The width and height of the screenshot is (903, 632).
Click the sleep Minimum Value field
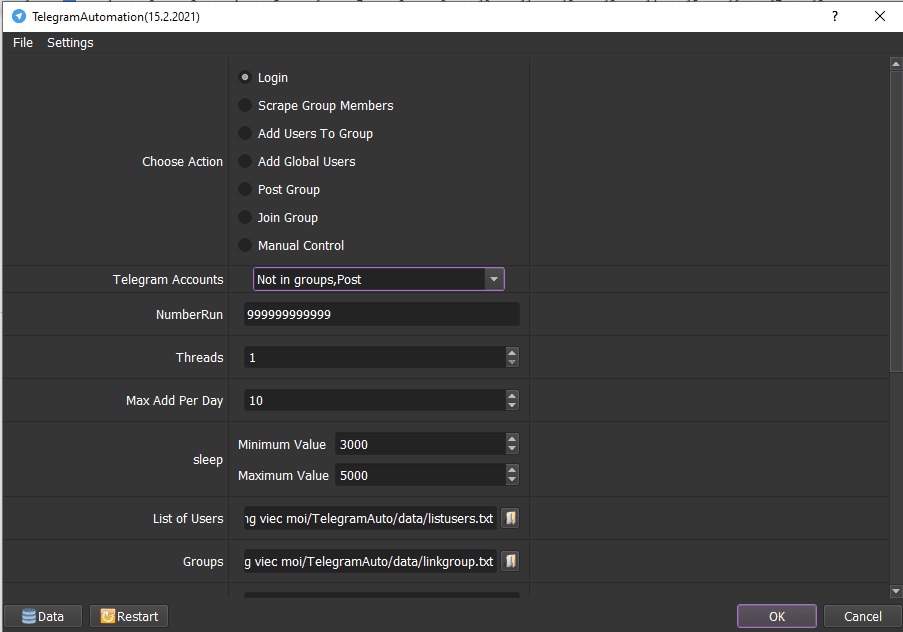tap(420, 444)
